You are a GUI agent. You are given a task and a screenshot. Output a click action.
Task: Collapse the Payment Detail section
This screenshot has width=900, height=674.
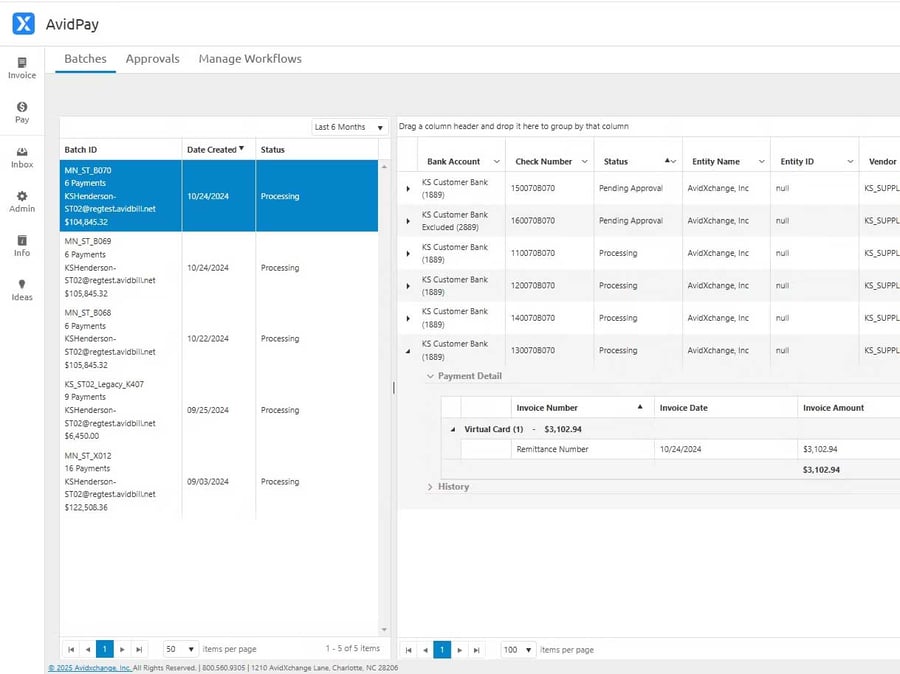tap(430, 376)
